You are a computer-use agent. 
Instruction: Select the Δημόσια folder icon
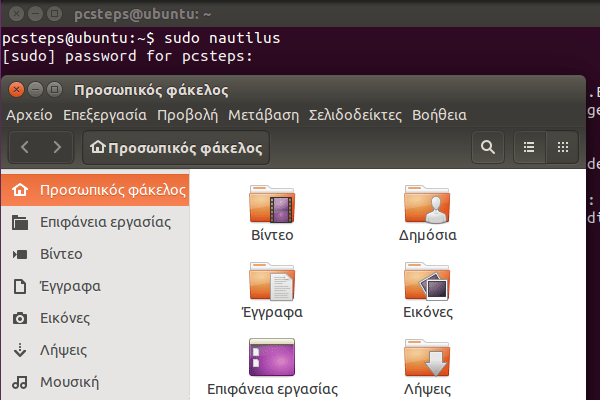coord(427,204)
